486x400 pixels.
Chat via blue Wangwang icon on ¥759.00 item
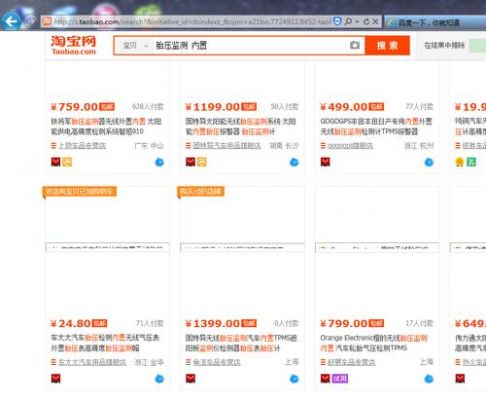coord(159,162)
